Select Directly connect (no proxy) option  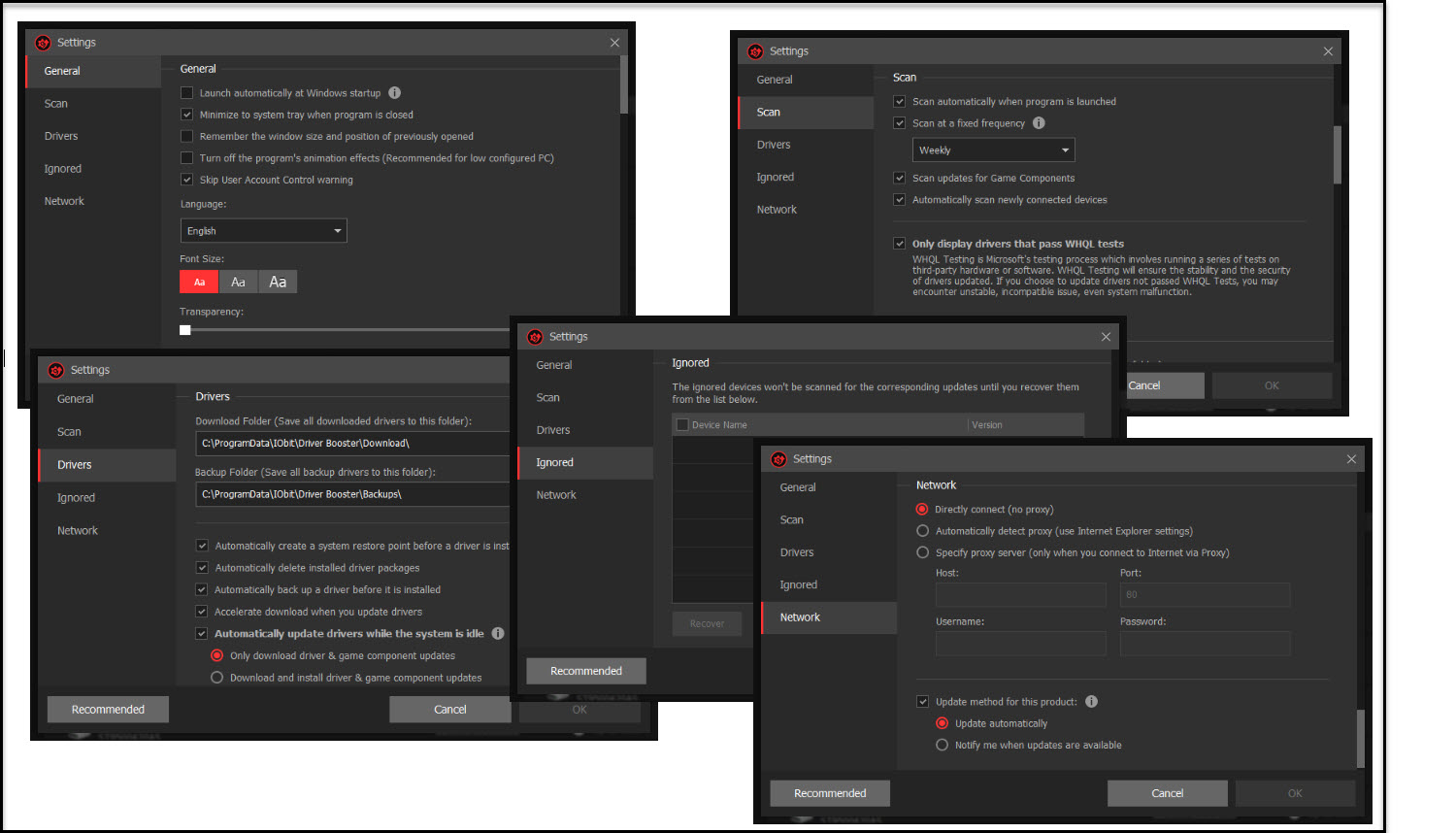(x=922, y=510)
